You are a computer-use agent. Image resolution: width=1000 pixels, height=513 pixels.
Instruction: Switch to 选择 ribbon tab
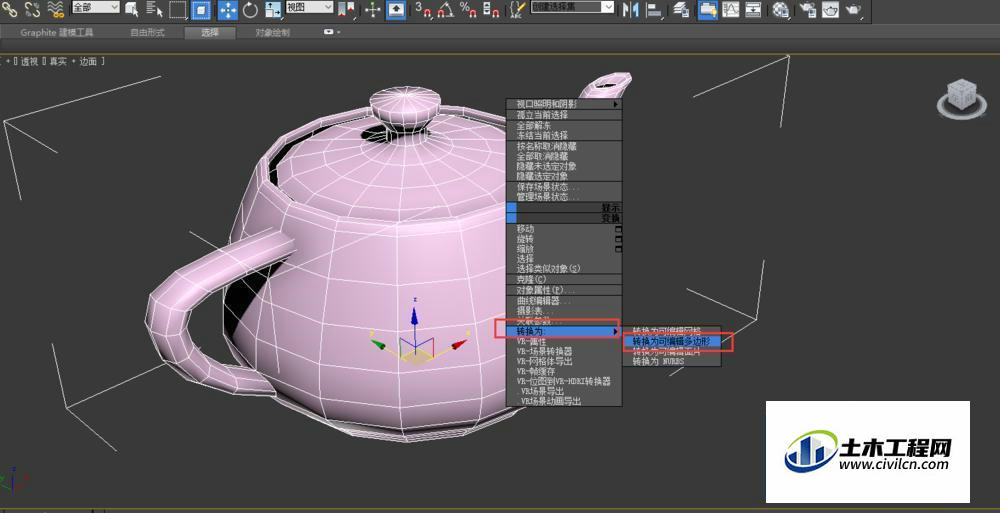coord(210,33)
